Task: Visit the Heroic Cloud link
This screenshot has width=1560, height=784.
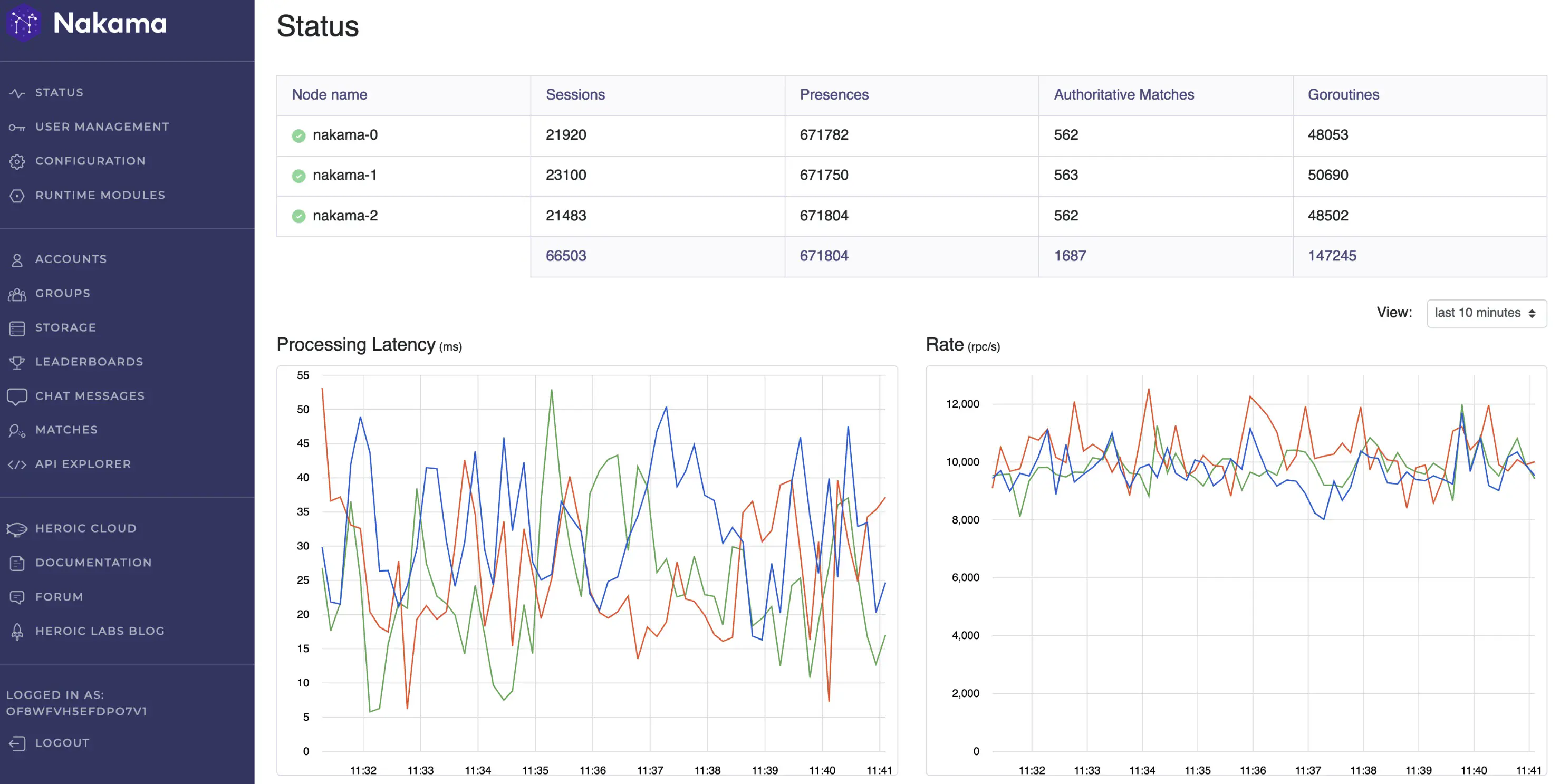Action: 85,528
